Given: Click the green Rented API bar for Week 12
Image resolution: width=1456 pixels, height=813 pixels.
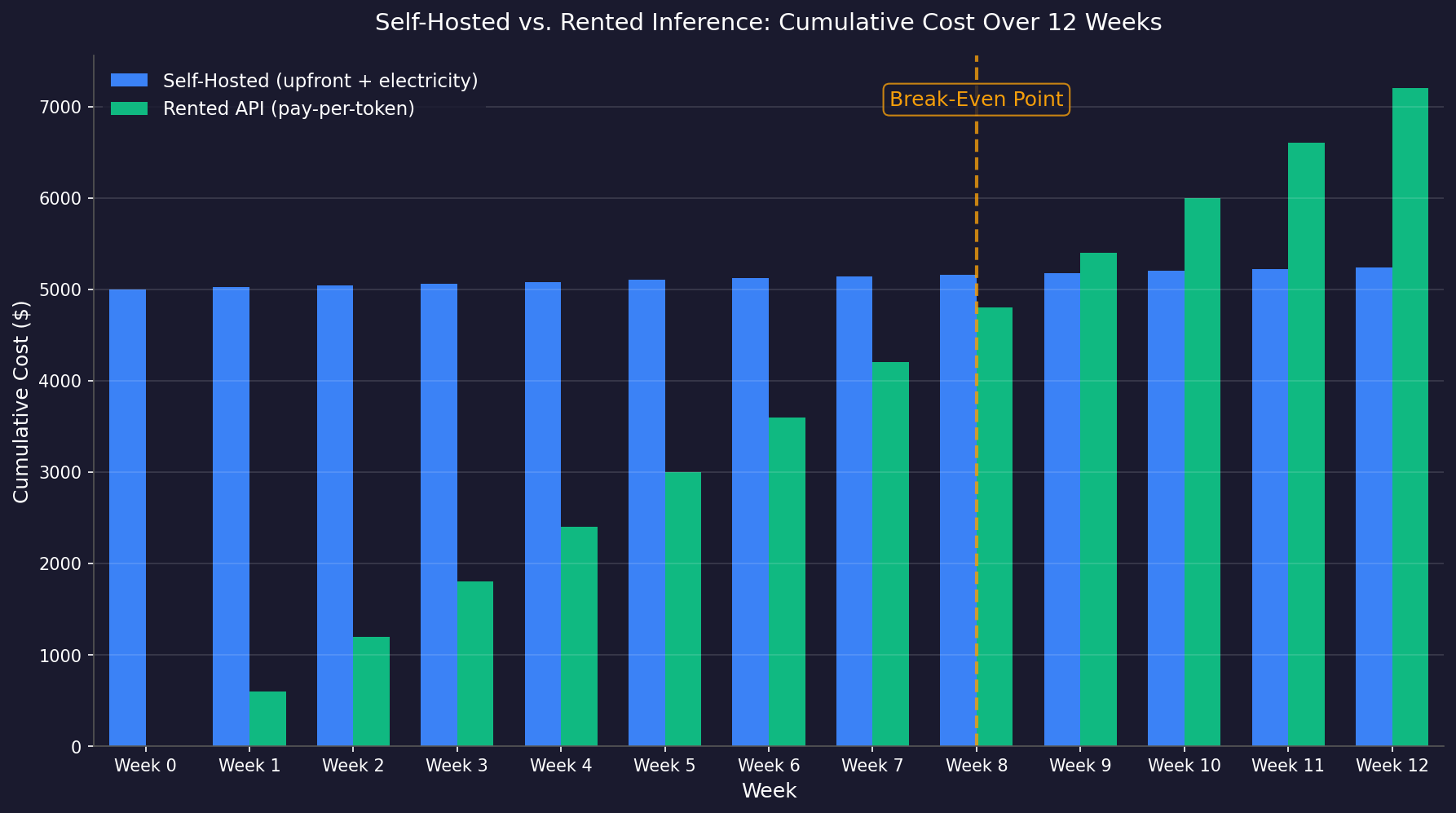Looking at the screenshot, I should pos(1410,418).
